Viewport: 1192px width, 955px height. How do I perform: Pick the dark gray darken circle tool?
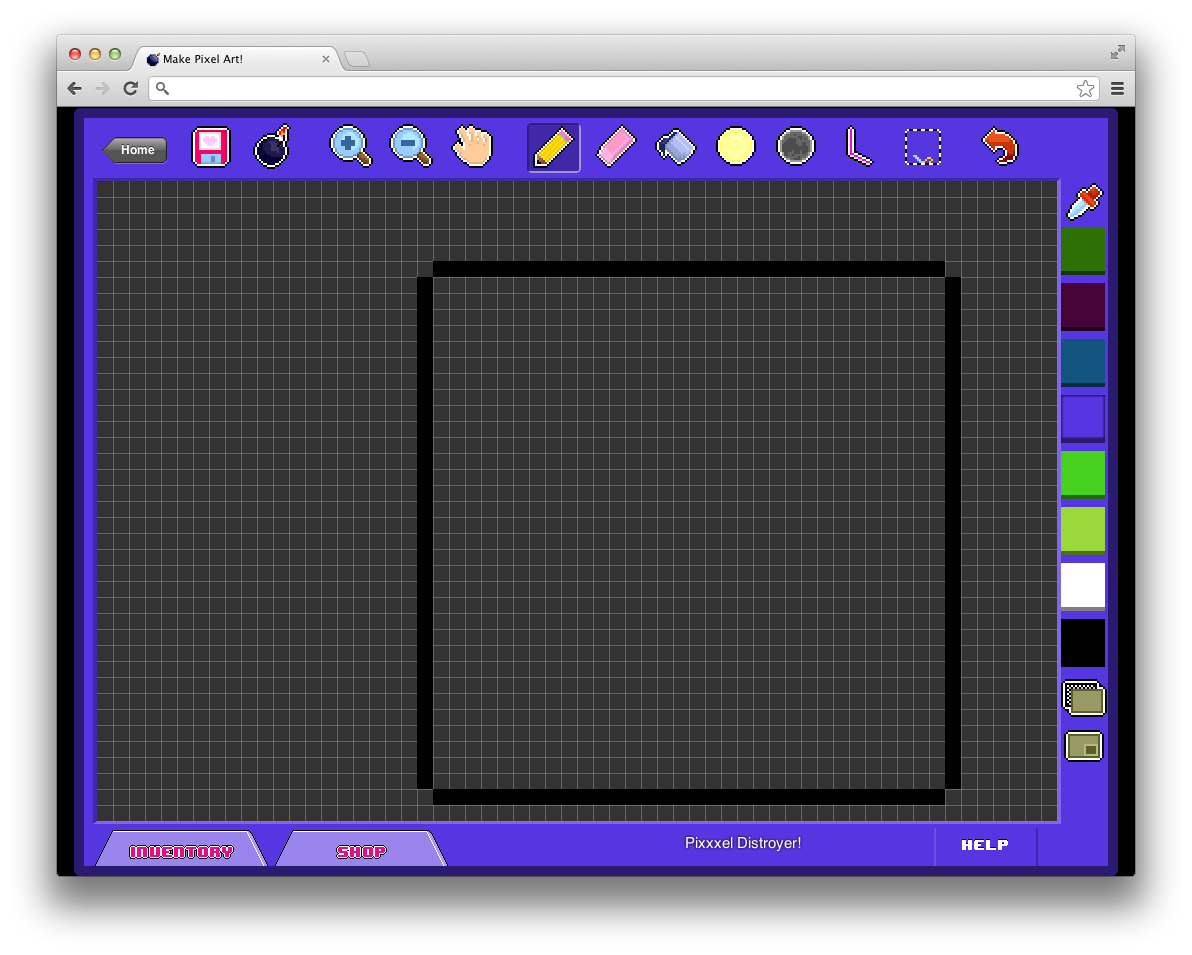pyautogui.click(x=796, y=146)
